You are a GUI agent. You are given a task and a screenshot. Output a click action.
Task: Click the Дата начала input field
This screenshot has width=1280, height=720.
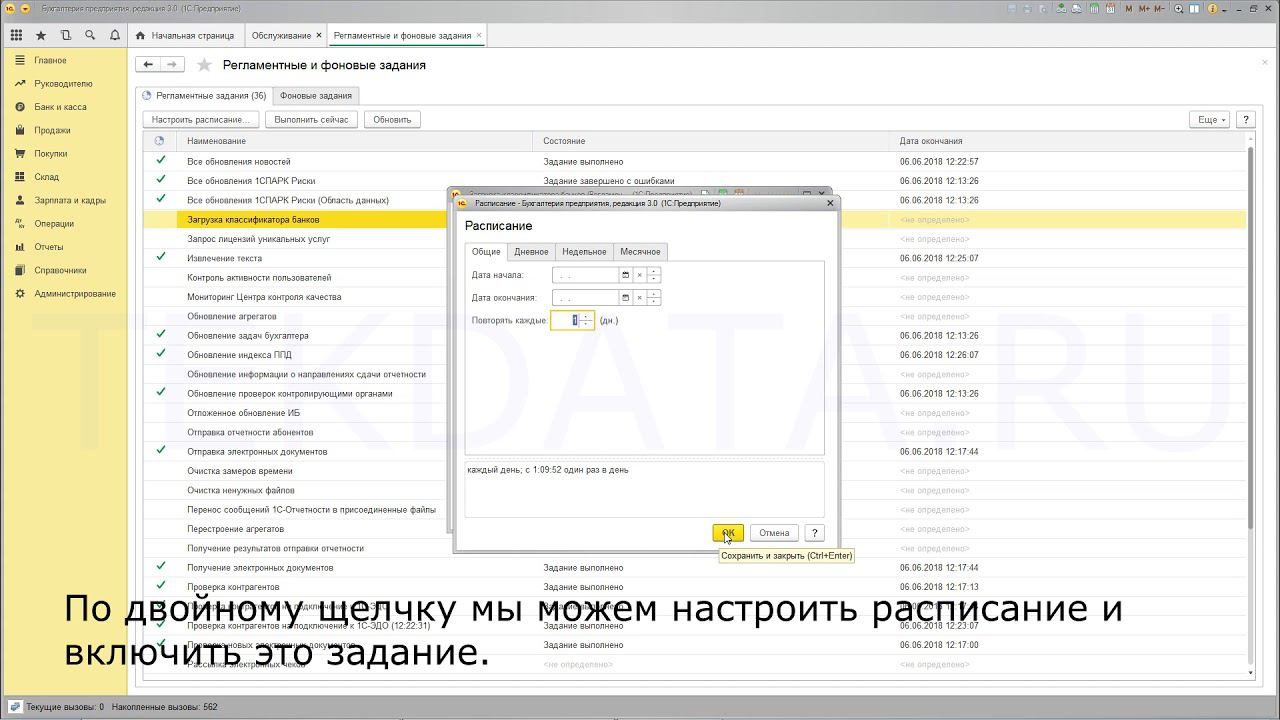tap(585, 274)
